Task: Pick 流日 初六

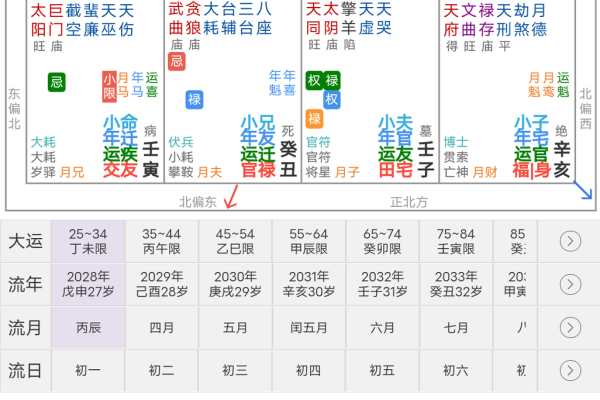Action: 456,371
